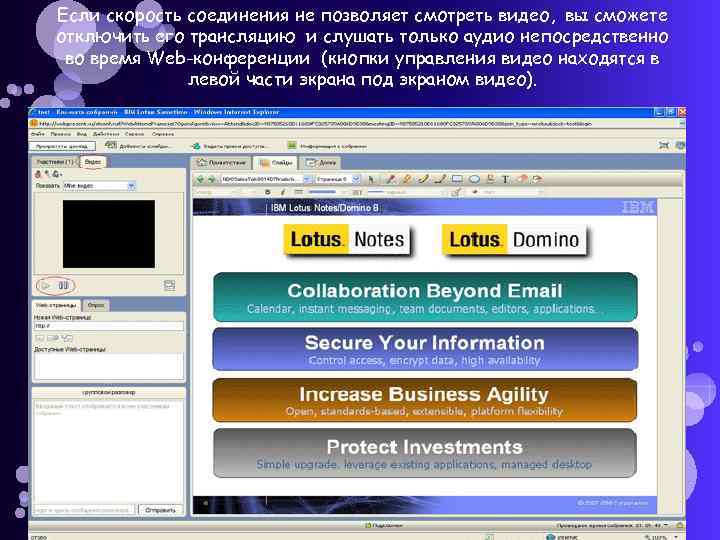Image resolution: width=720 pixels, height=540 pixels.
Task: Open the Участники (1) tab
Action: (55, 162)
